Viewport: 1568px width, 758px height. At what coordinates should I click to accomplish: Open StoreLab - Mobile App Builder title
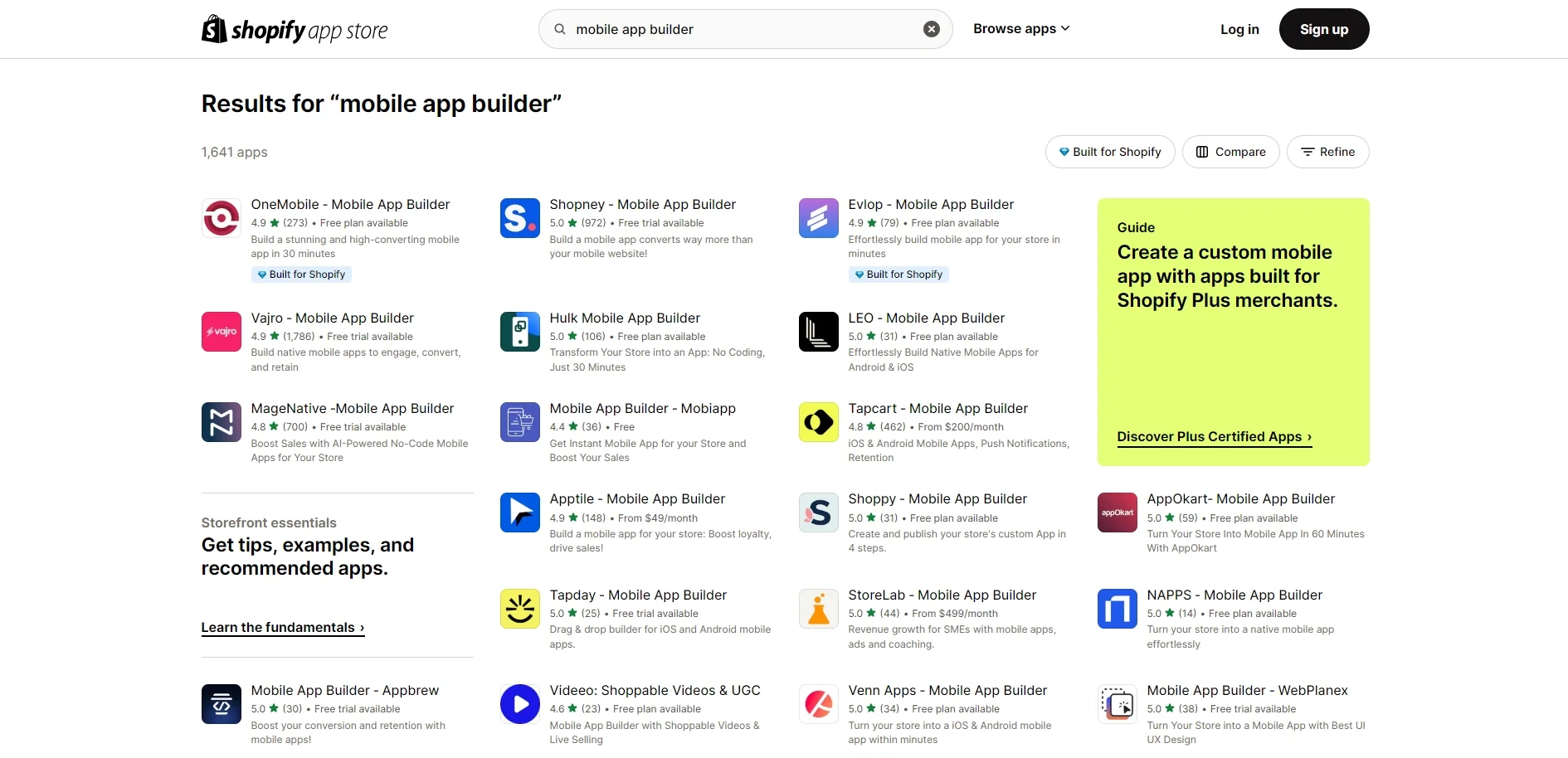[x=942, y=595]
